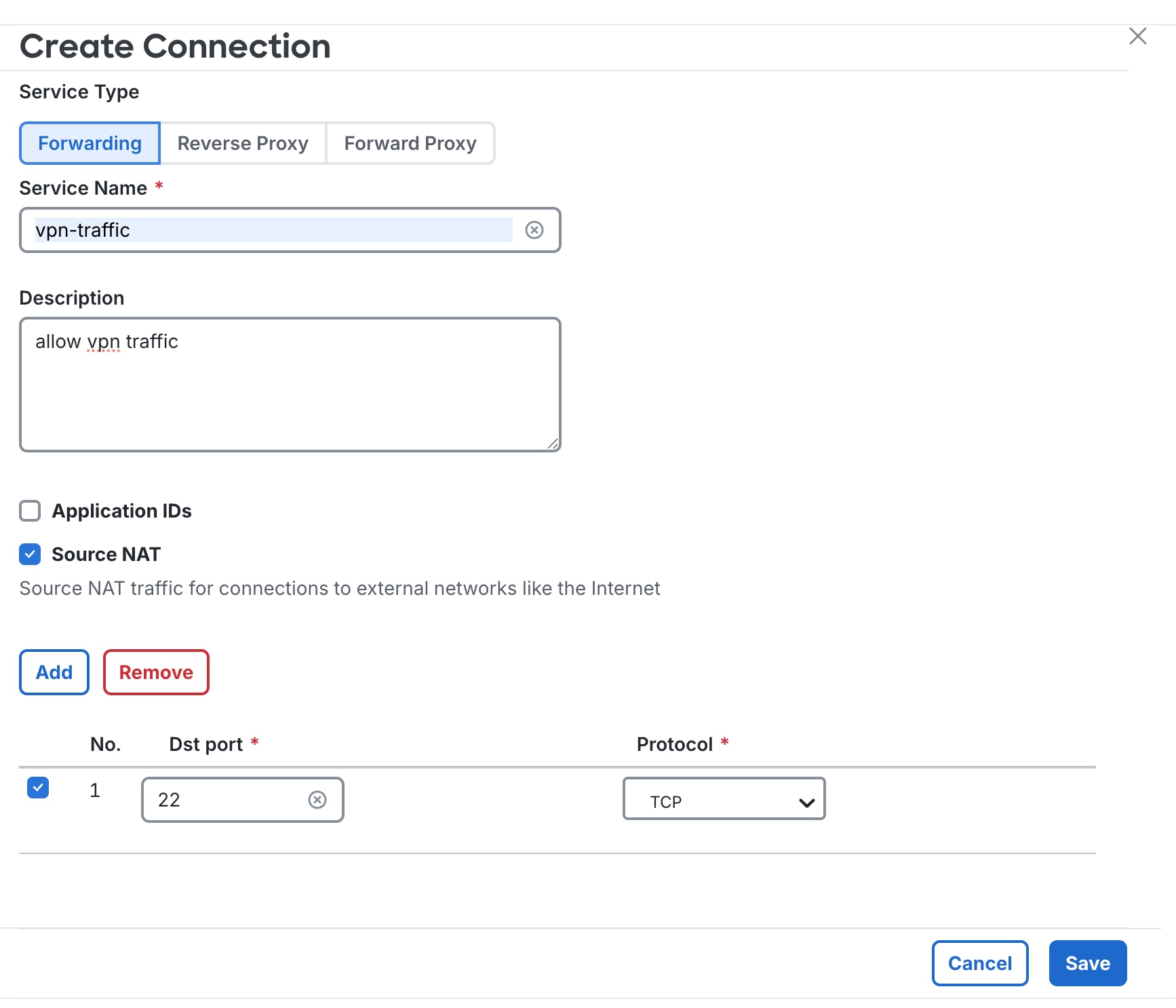The width and height of the screenshot is (1176, 1008).
Task: Deselect row 1 checkbox in the port table
Action: coord(38,788)
